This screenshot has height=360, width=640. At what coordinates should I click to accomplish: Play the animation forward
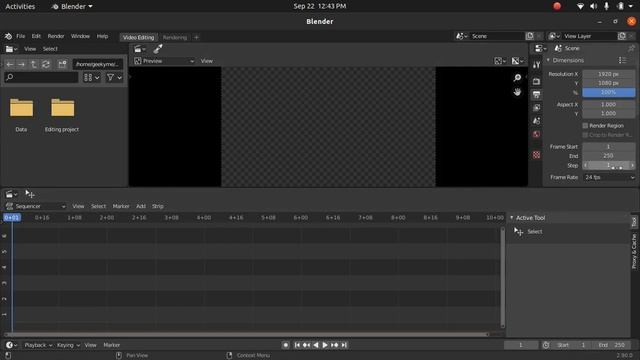(x=325, y=345)
